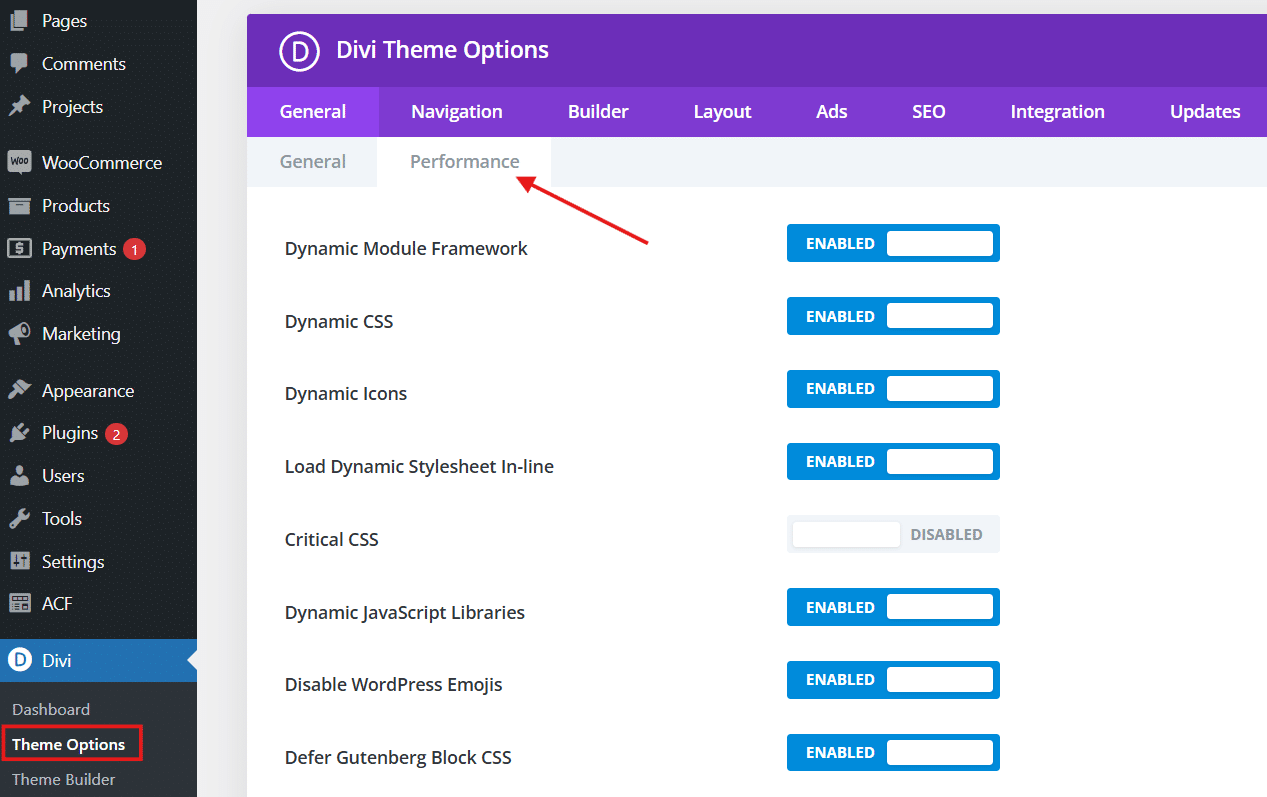Disable the Dynamic CSS toggle

tap(893, 315)
